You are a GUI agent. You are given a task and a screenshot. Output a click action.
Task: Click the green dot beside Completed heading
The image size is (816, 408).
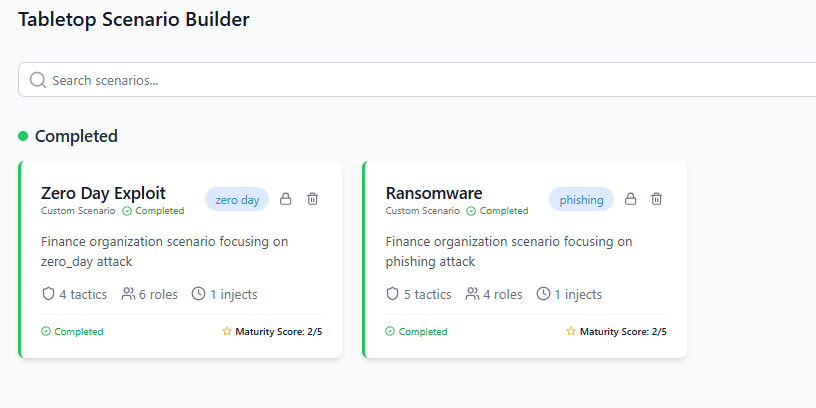[x=23, y=136]
